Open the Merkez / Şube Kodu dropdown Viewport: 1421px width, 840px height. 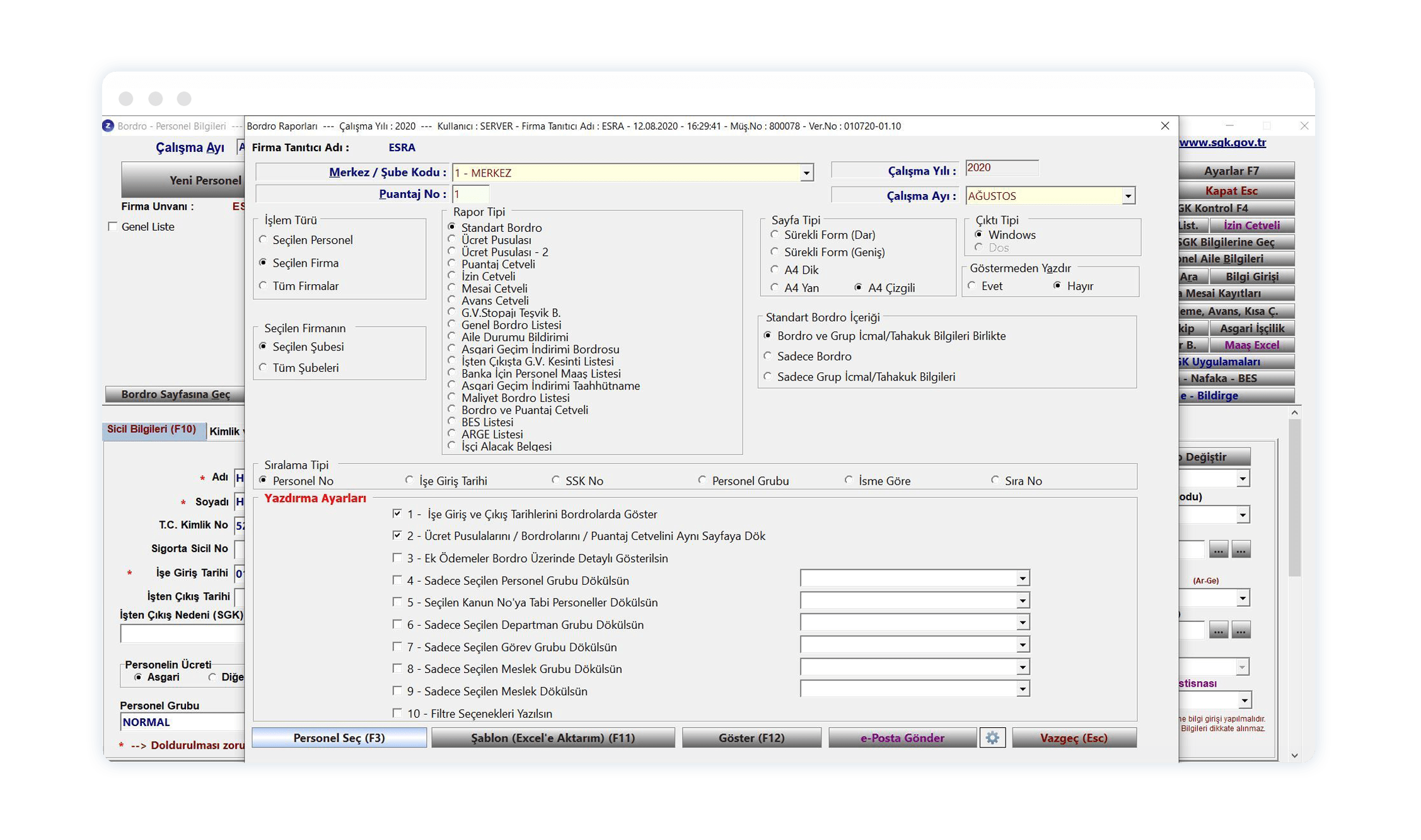pos(806,173)
